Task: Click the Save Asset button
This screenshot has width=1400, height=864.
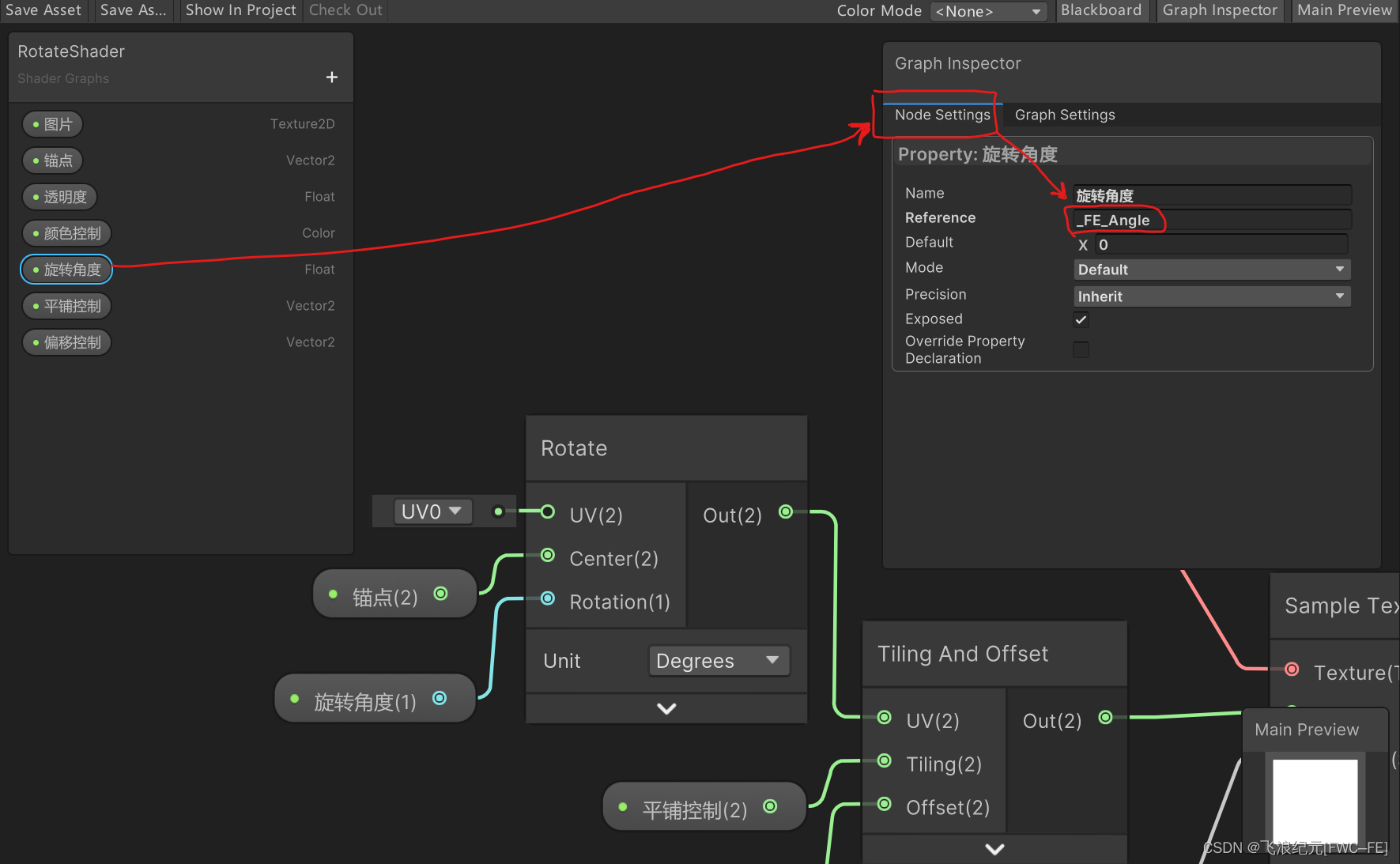Action: pyautogui.click(x=43, y=10)
